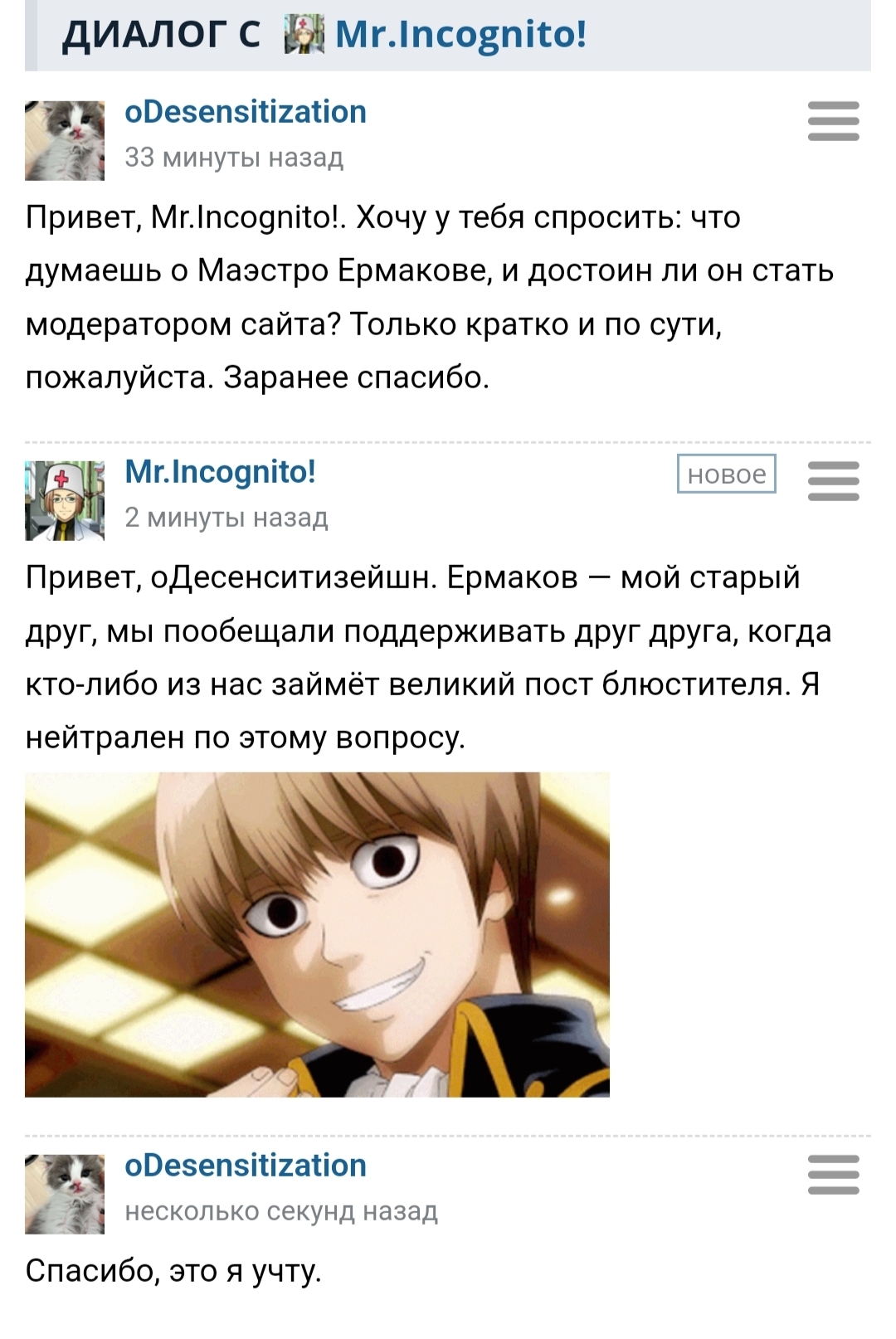Click the 2 минуты назад timestamp
Image resolution: width=896 pixels, height=1339 pixels.
(x=226, y=518)
